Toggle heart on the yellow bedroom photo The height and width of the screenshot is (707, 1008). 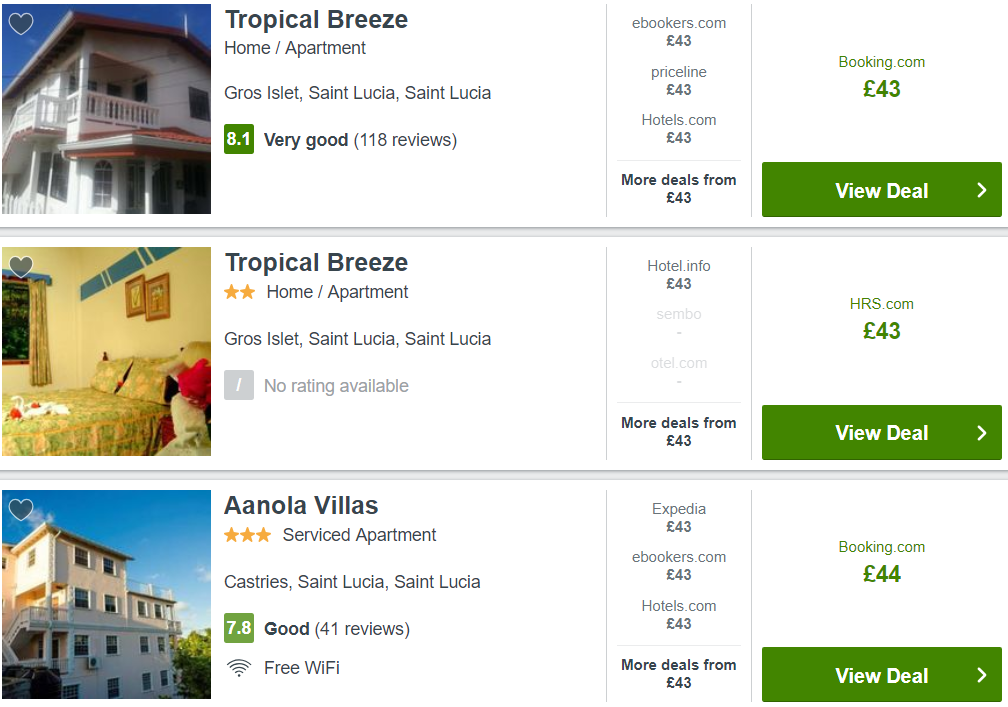(x=21, y=267)
